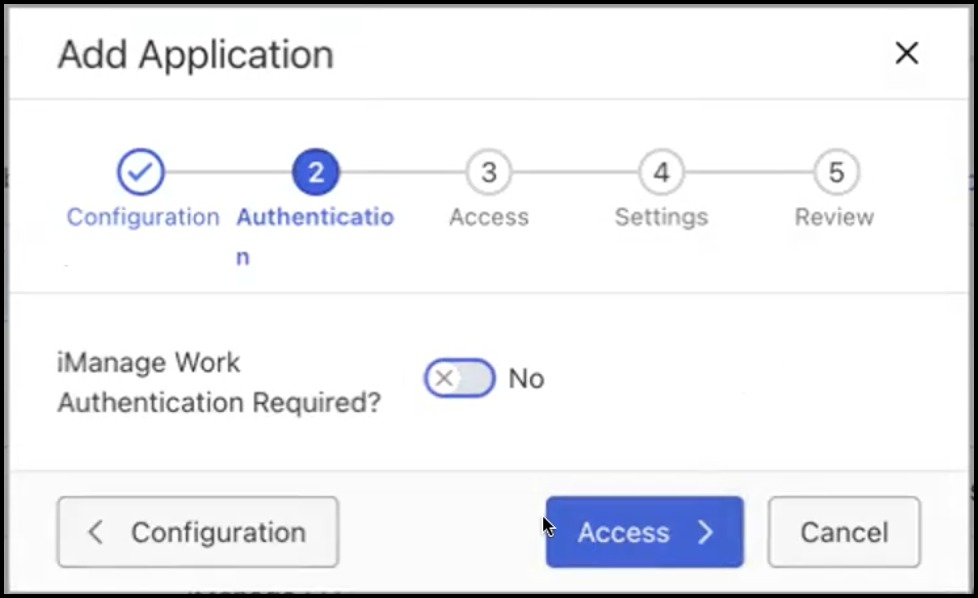Click the step 2 circle icon
The height and width of the screenshot is (598, 978).
pos(315,173)
